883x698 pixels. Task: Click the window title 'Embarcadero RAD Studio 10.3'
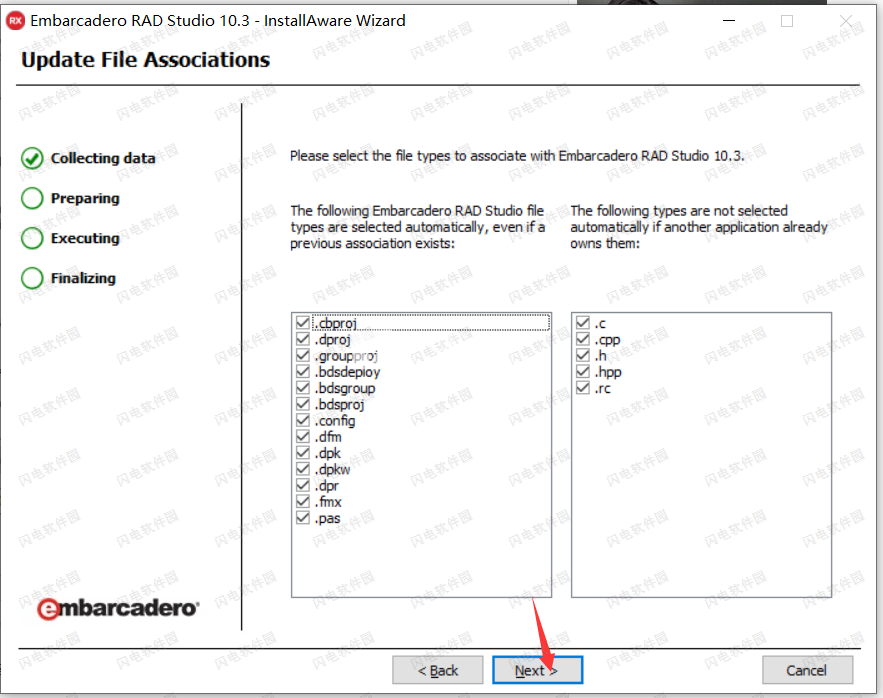tap(218, 21)
